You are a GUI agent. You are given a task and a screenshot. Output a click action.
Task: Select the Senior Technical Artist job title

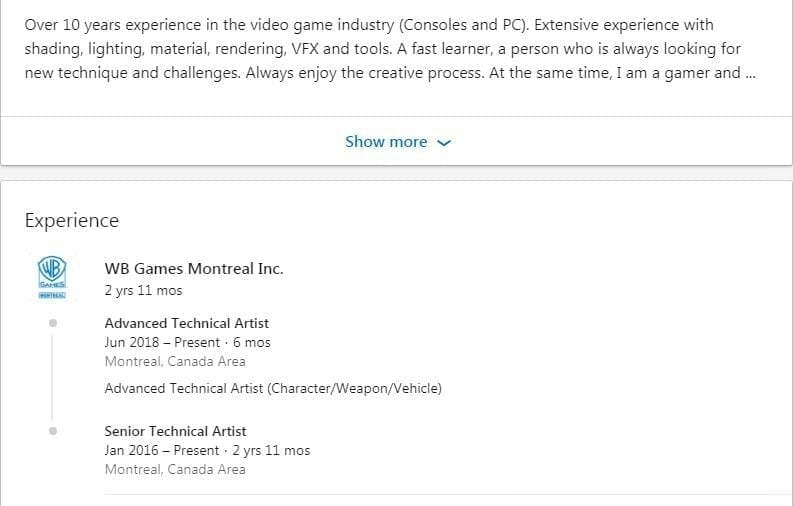tap(175, 431)
